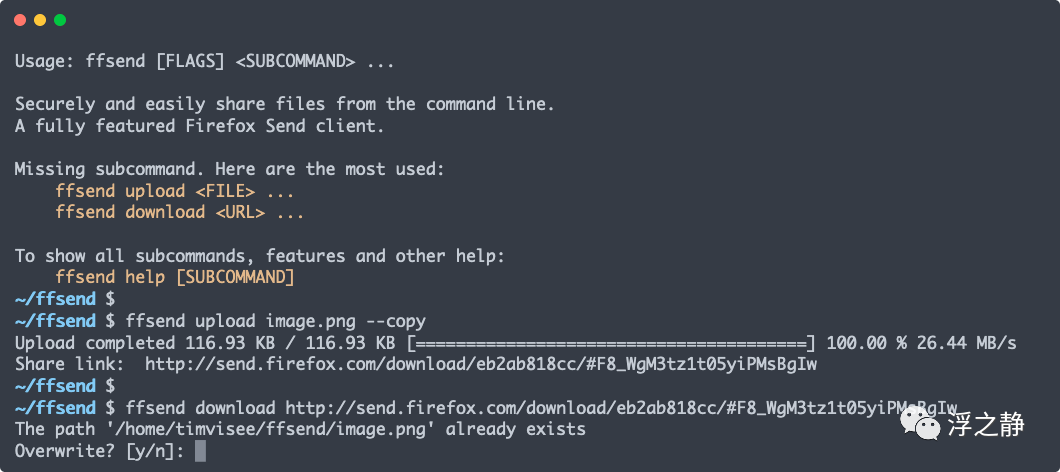Click the WeChat logo icon in watermark
Screen dimensions: 1060x472
tap(919, 426)
